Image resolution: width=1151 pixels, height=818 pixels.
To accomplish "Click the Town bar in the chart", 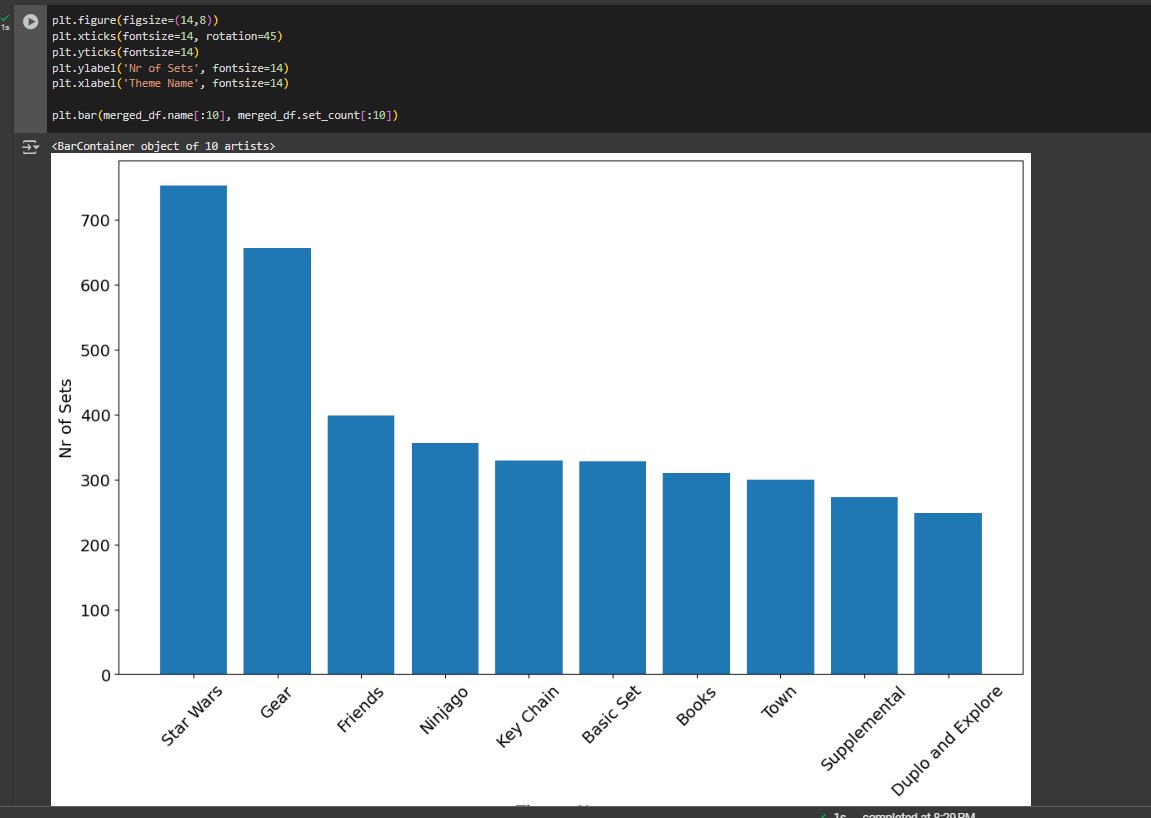I will 780,577.
